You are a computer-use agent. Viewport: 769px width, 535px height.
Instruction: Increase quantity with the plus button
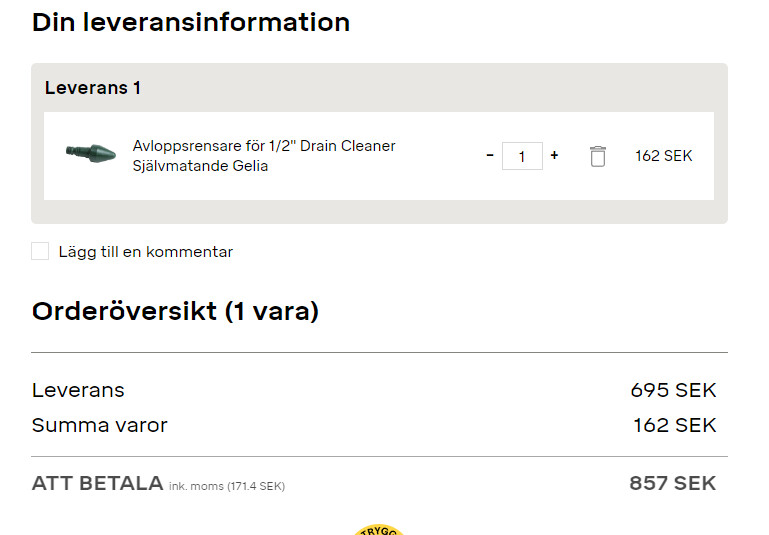click(x=554, y=156)
